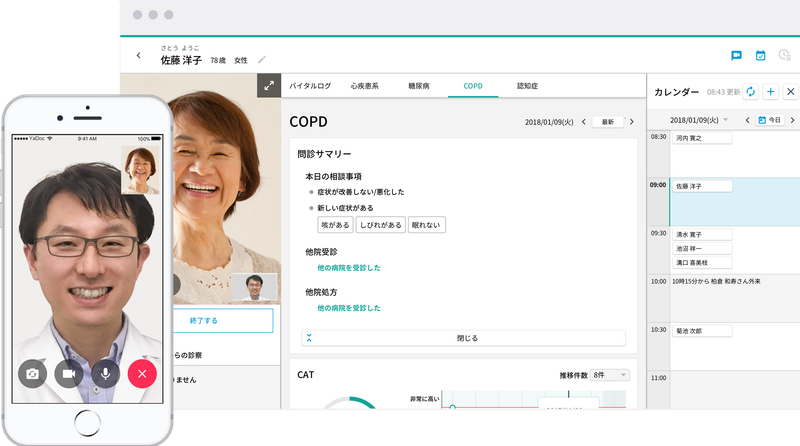800x446 pixels.
Task: Click the video chat icon in header
Action: (x=736, y=56)
